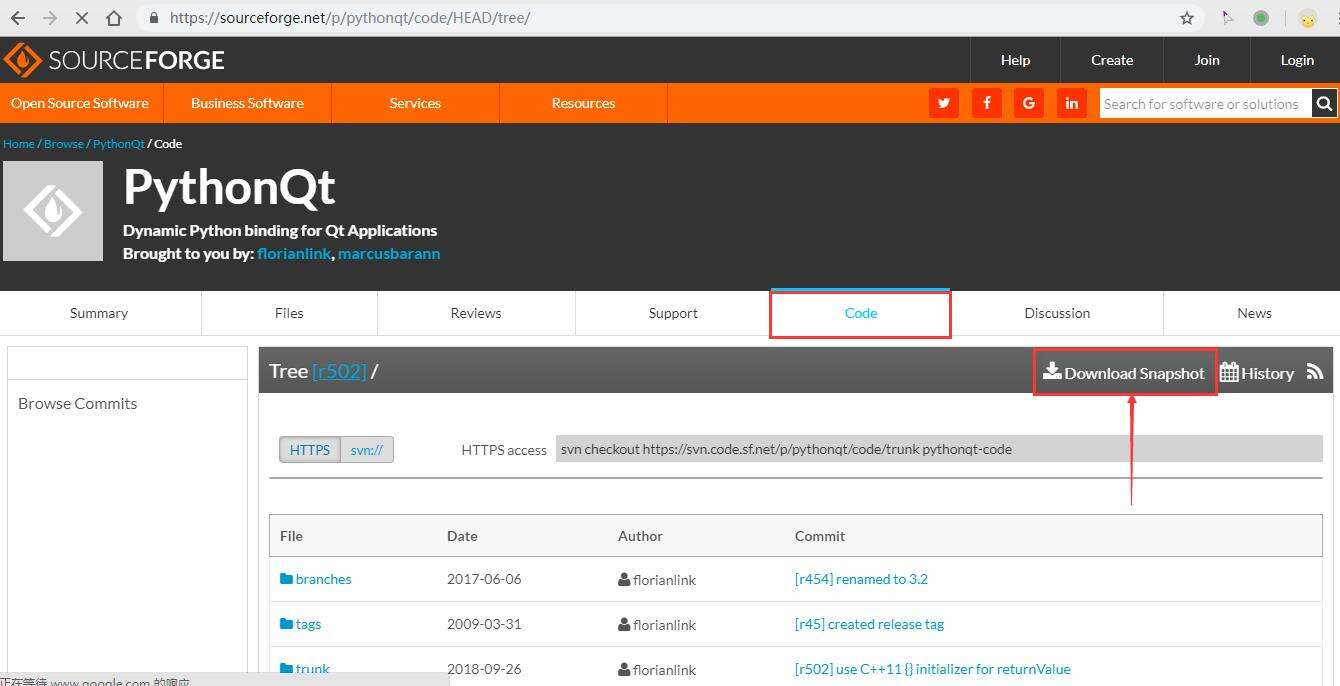Viewport: 1340px width, 686px height.
Task: Open commit r454 renamed to 3.2
Action: point(861,579)
